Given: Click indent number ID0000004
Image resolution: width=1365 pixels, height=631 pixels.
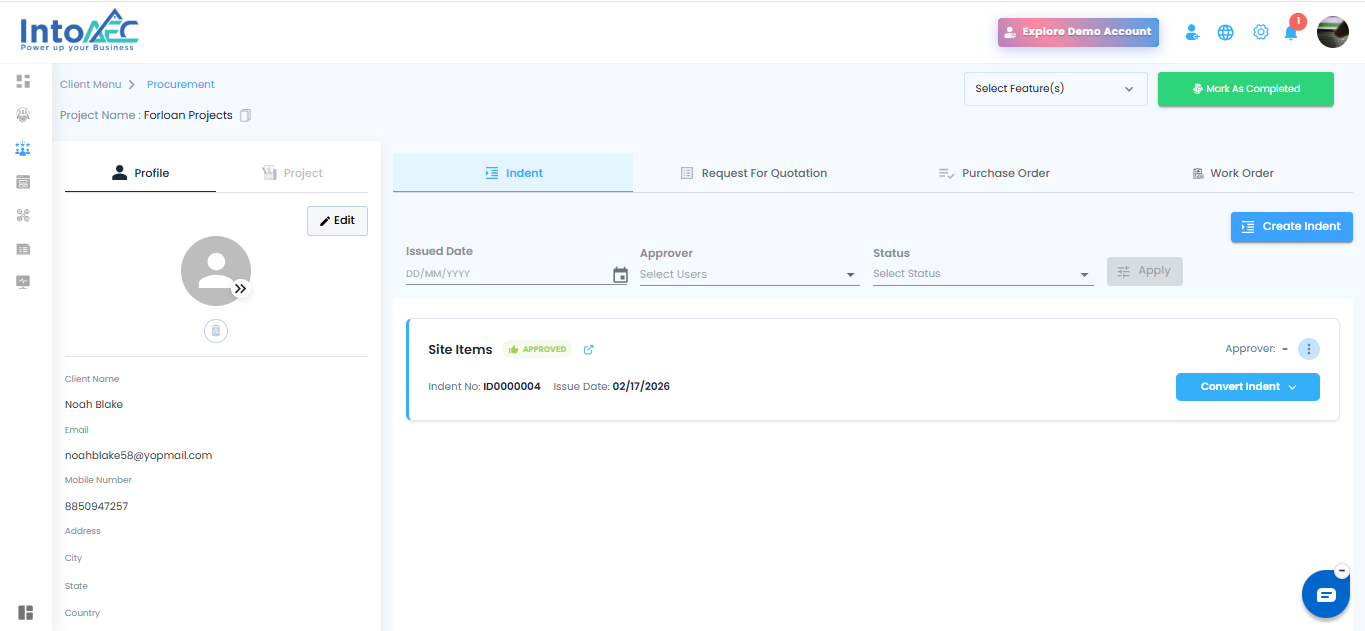Looking at the screenshot, I should click(512, 386).
